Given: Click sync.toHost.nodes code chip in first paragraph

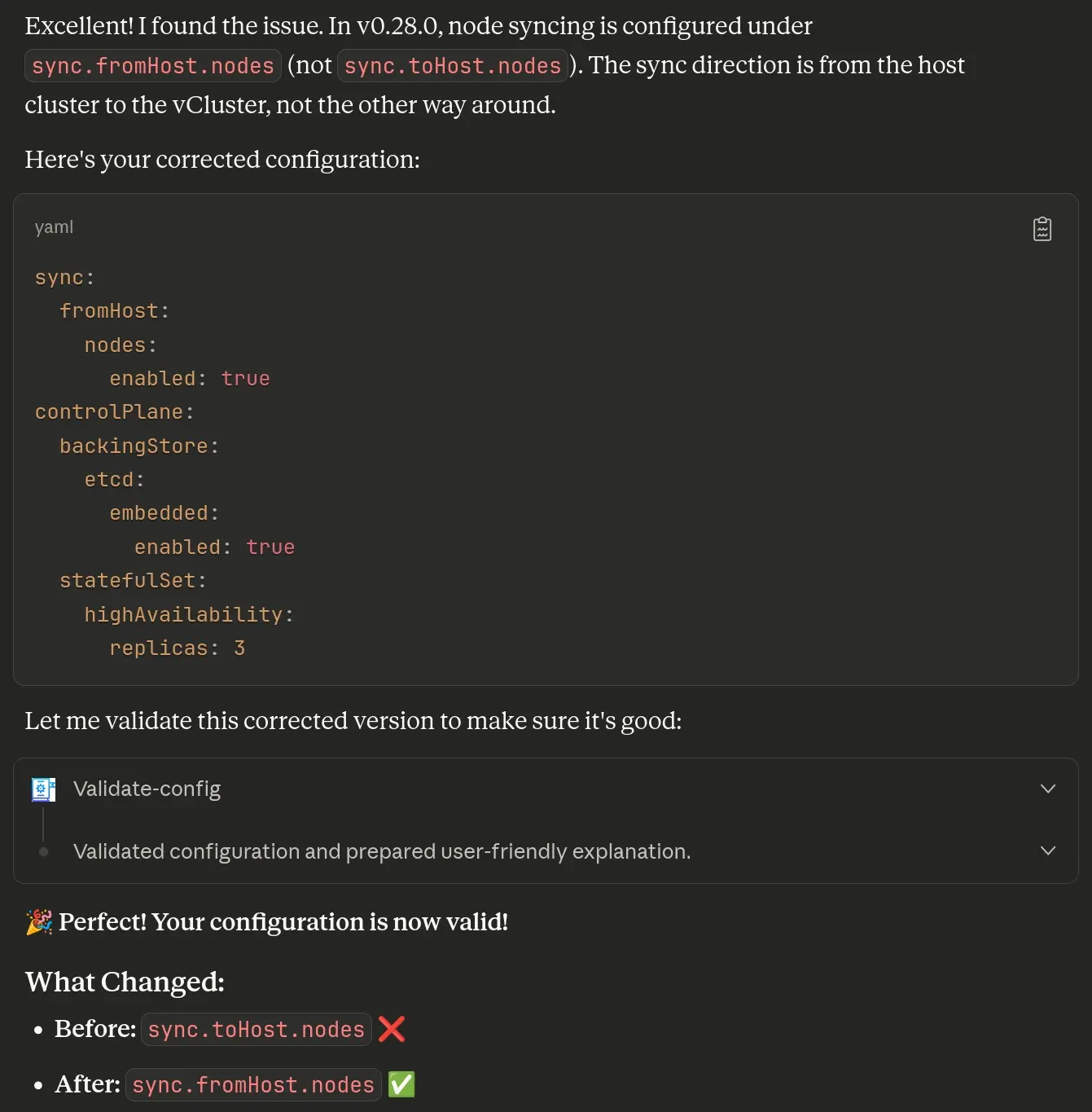Looking at the screenshot, I should [x=452, y=66].
